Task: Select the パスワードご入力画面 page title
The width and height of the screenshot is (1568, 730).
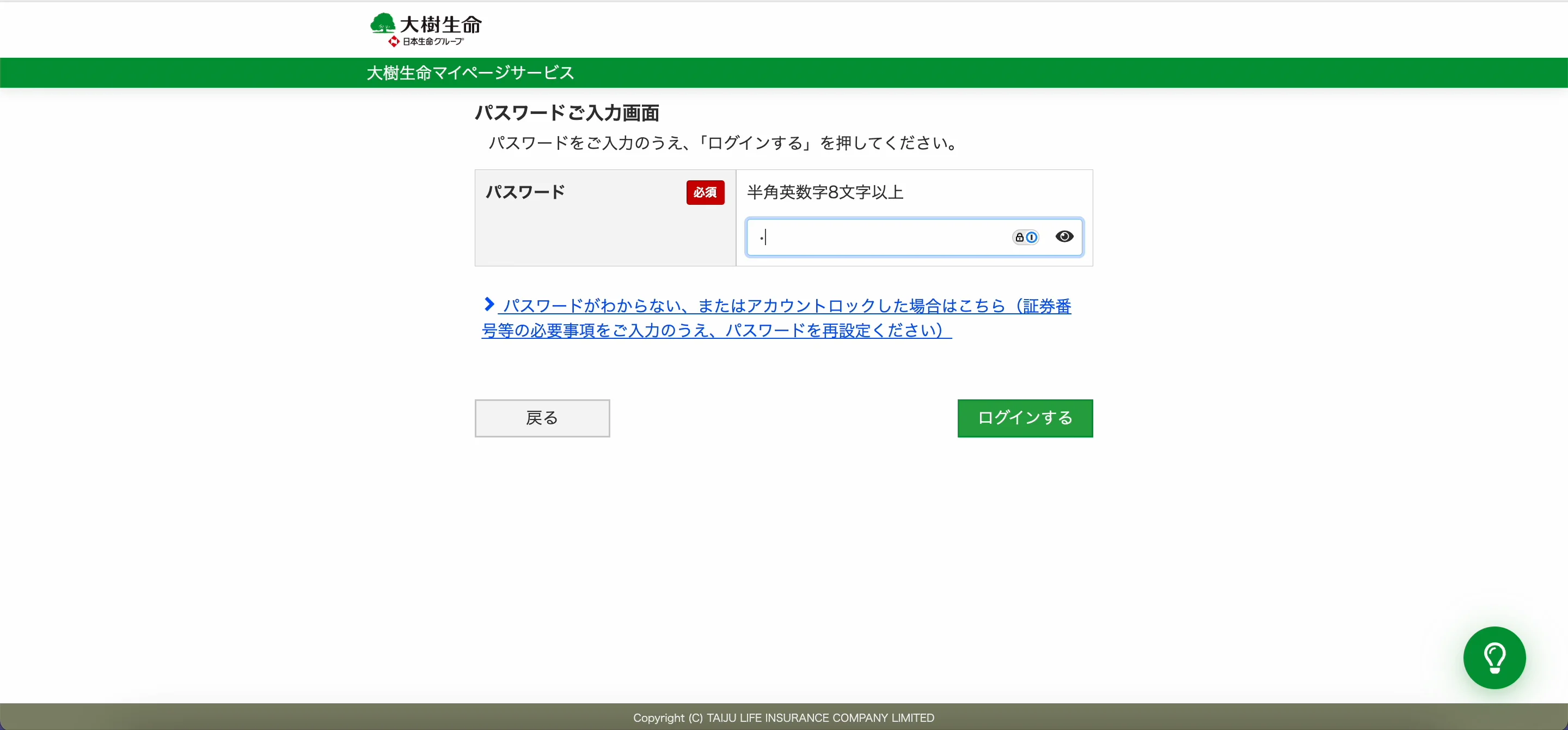Action: [x=566, y=113]
